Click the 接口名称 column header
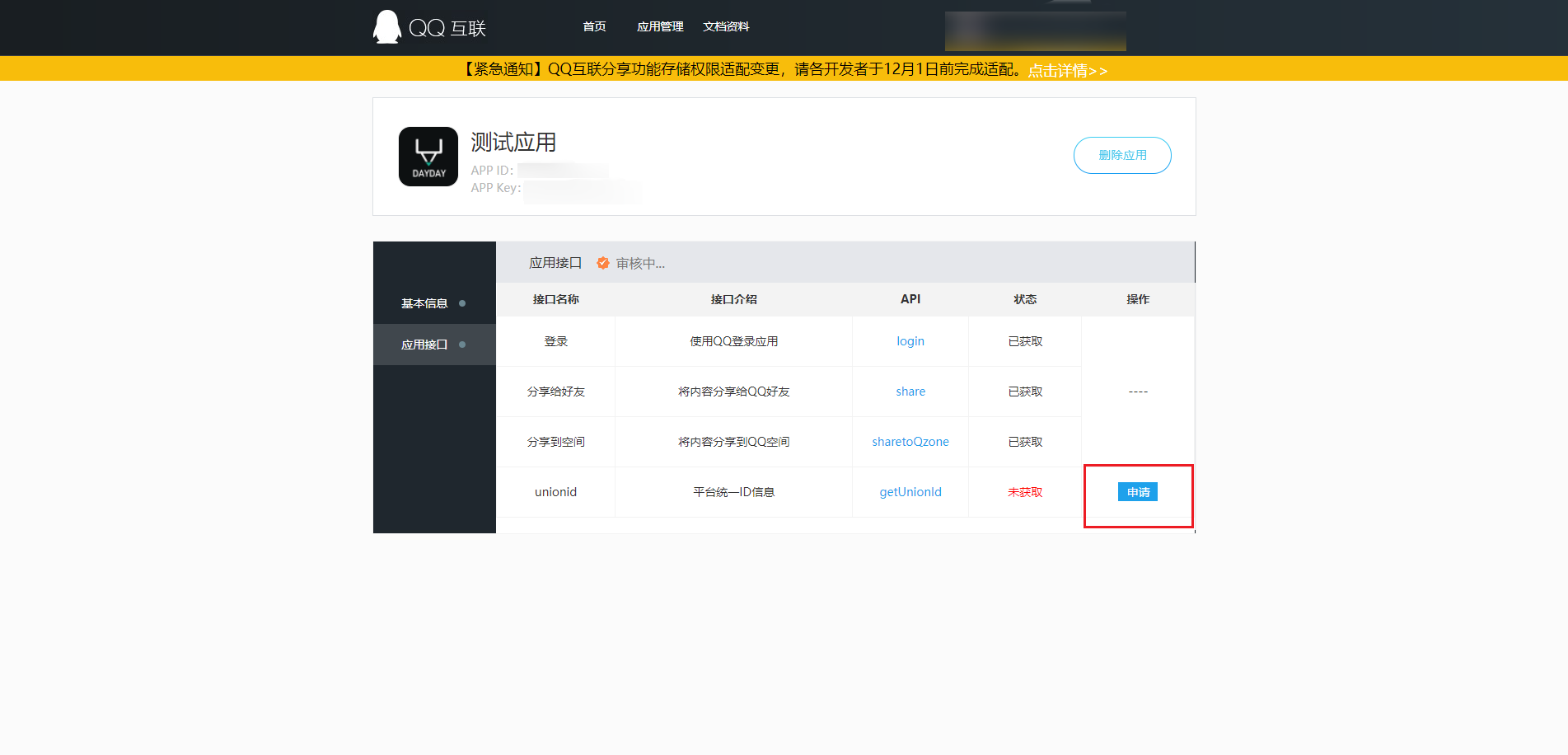The width and height of the screenshot is (1568, 755). [556, 299]
